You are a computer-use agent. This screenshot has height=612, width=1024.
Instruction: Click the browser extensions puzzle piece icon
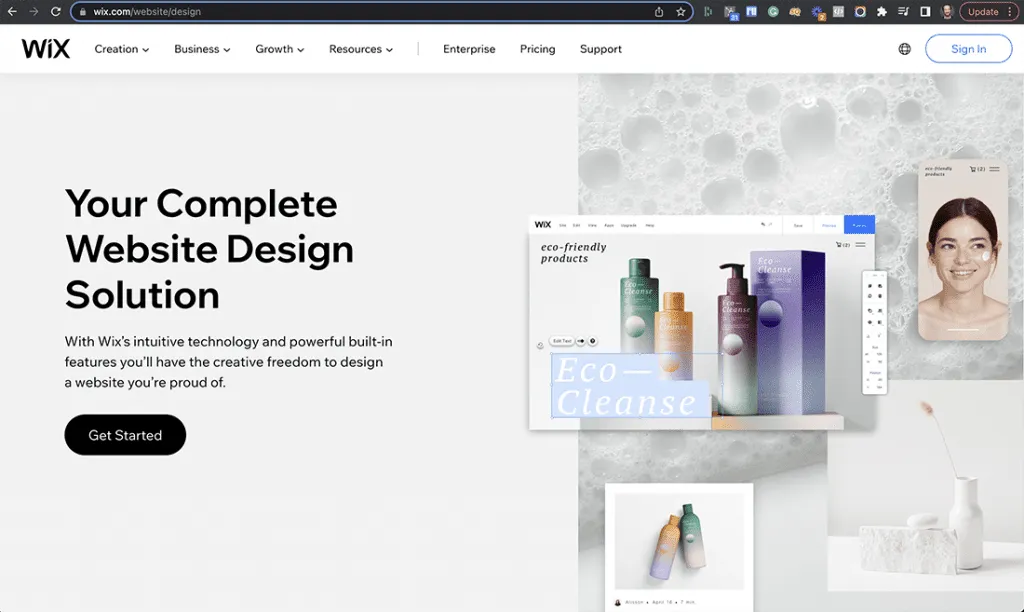[880, 12]
